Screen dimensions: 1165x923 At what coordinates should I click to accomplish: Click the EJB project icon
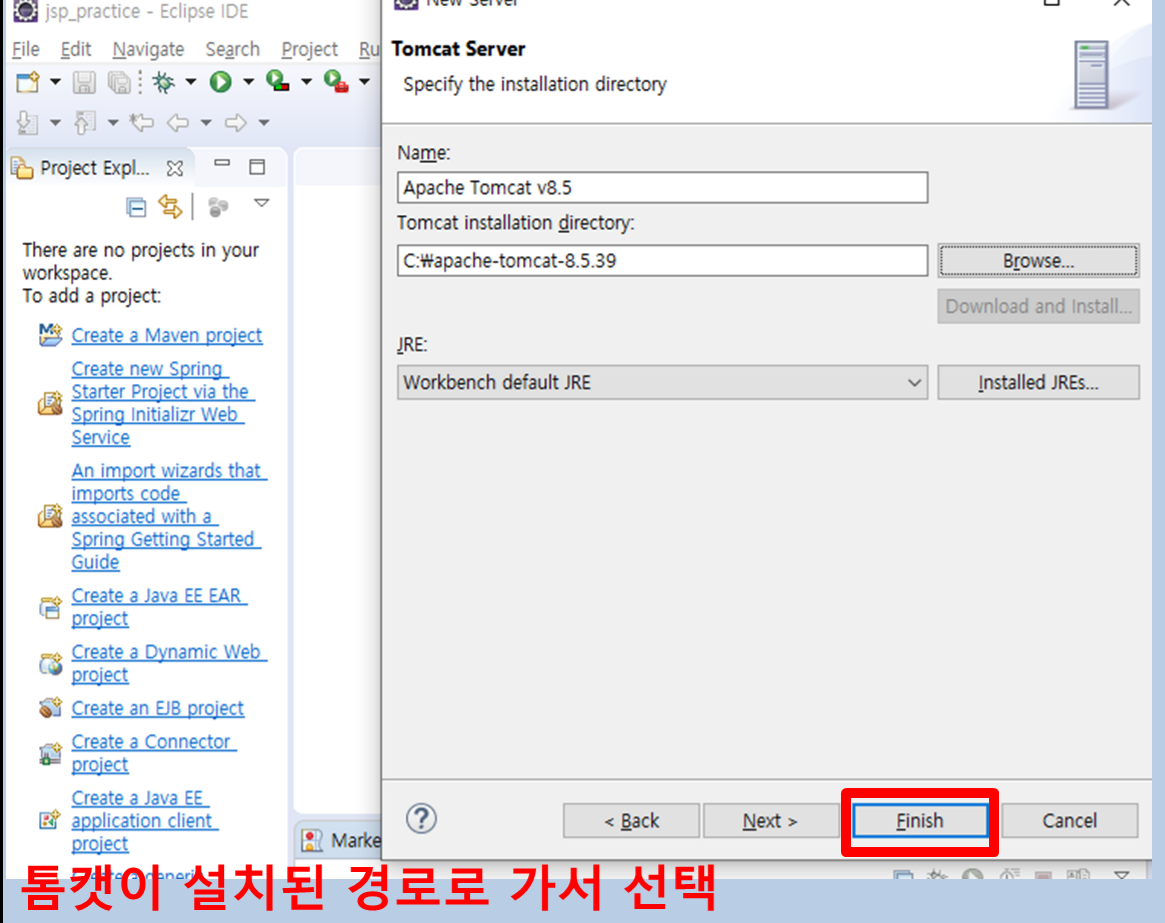click(x=51, y=708)
